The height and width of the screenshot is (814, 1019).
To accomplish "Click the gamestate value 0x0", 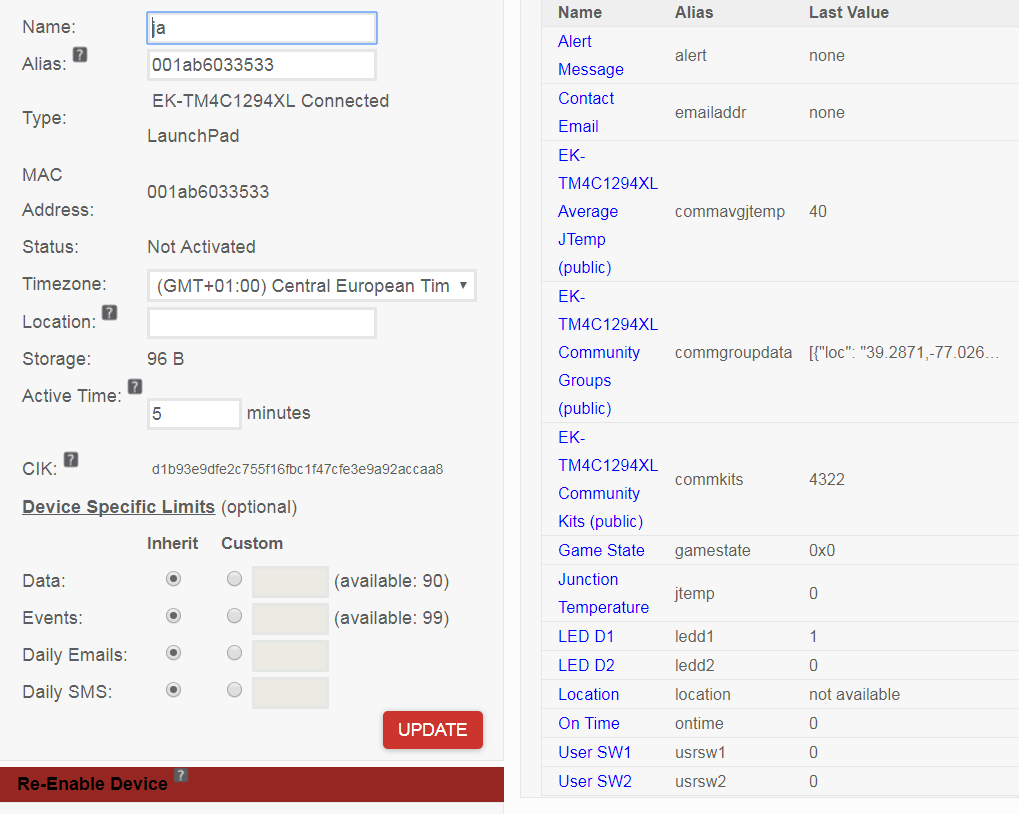I will pyautogui.click(x=822, y=550).
